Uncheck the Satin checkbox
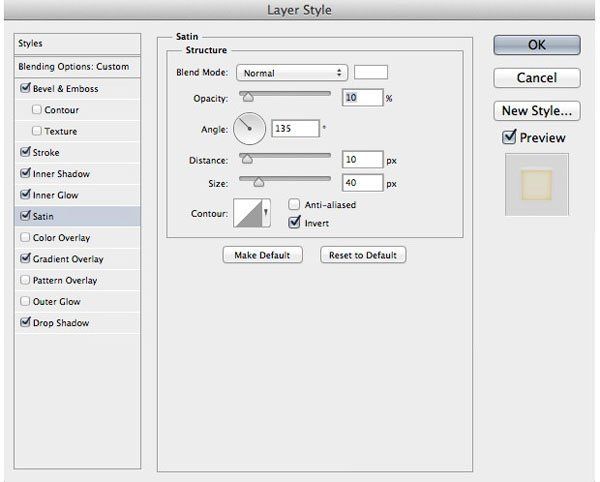Image resolution: width=600 pixels, height=482 pixels. point(25,216)
